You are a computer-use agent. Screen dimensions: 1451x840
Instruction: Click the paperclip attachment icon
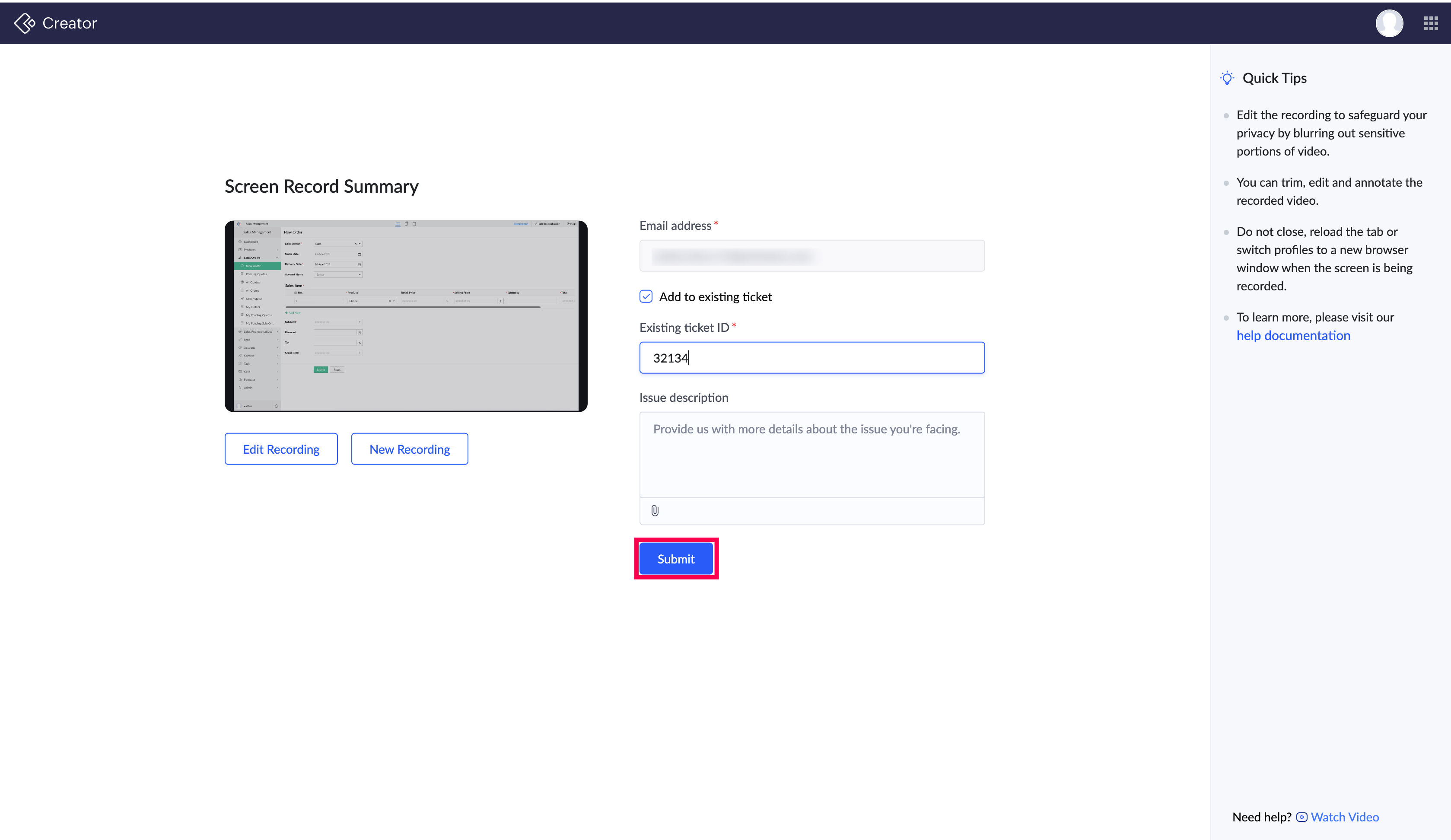pyautogui.click(x=655, y=511)
